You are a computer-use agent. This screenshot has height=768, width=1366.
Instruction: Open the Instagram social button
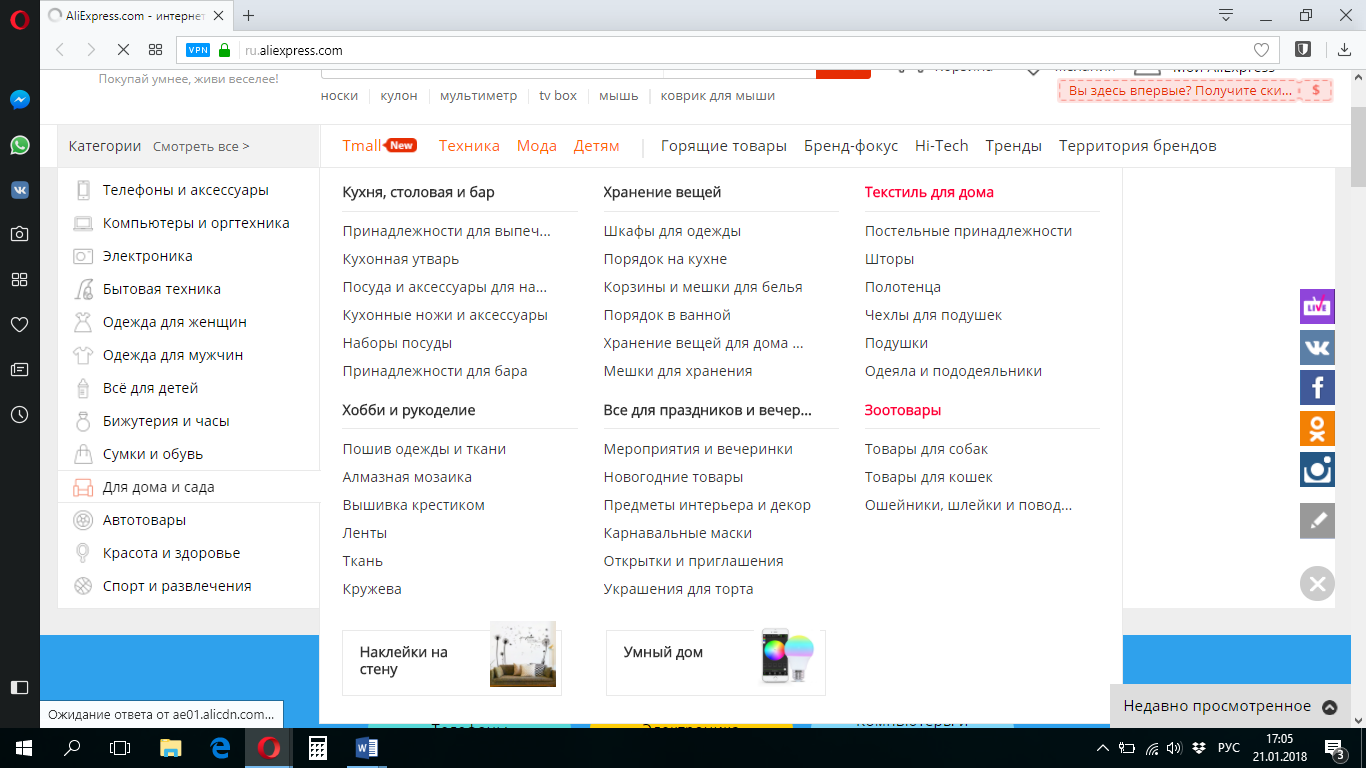(1317, 470)
